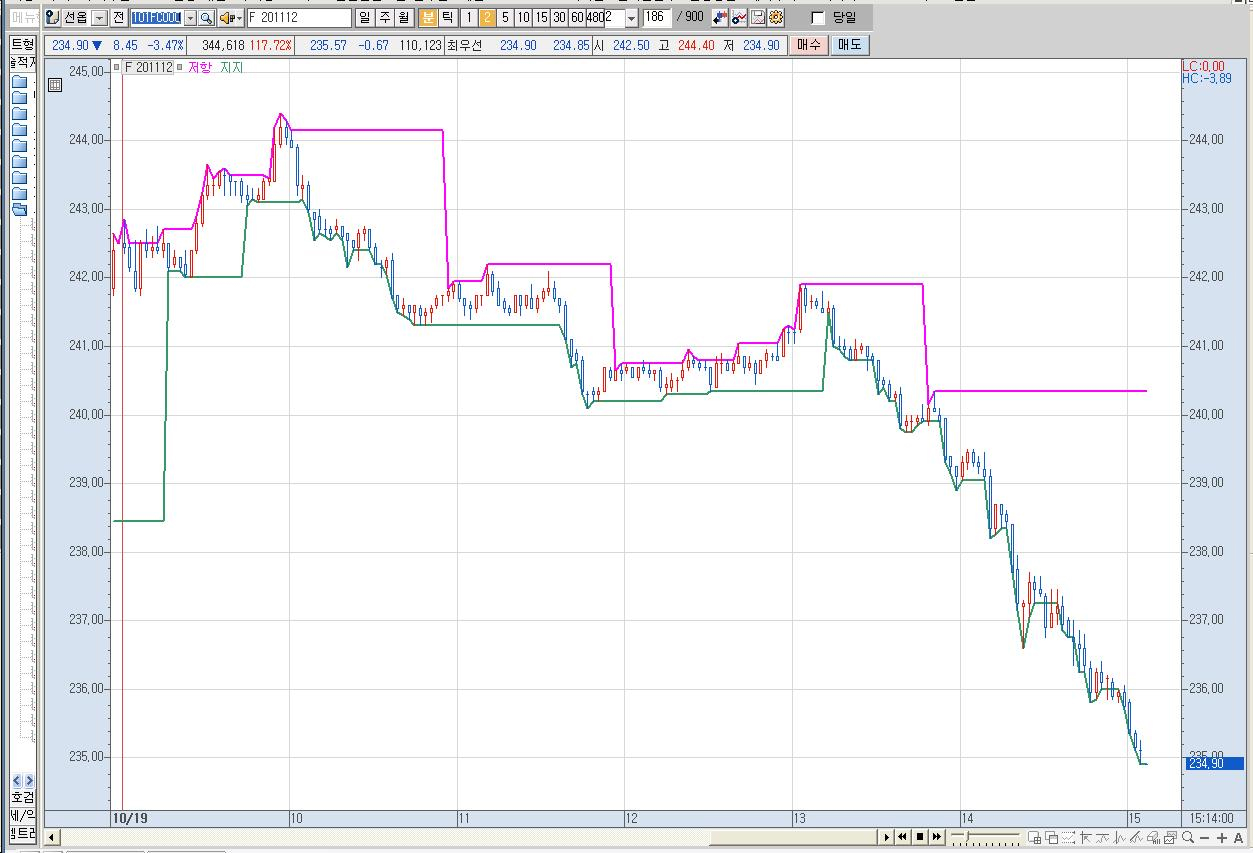Click the 매수 buy button

coord(809,45)
